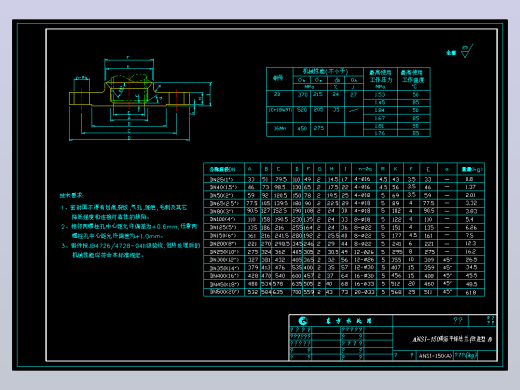Viewport: 520px width, 390px height.
Task: Click the circular company logo in title block
Action: (303, 321)
